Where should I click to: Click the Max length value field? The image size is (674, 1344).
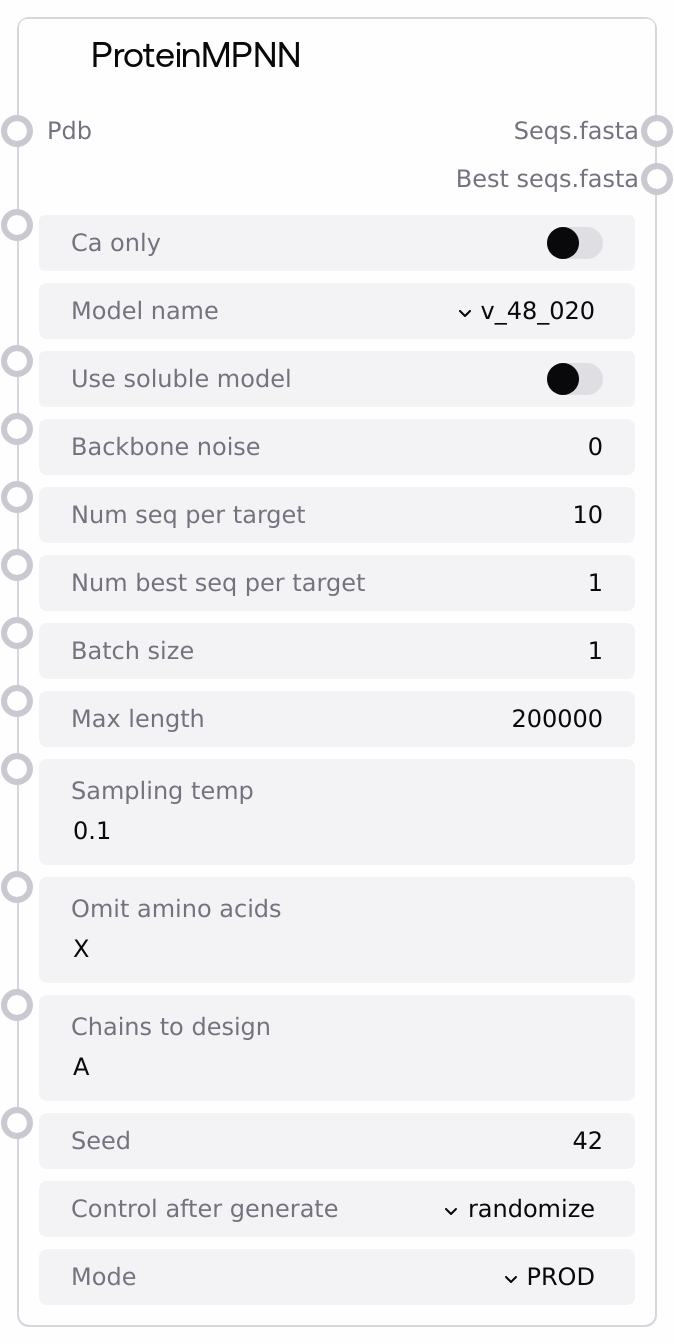click(556, 719)
